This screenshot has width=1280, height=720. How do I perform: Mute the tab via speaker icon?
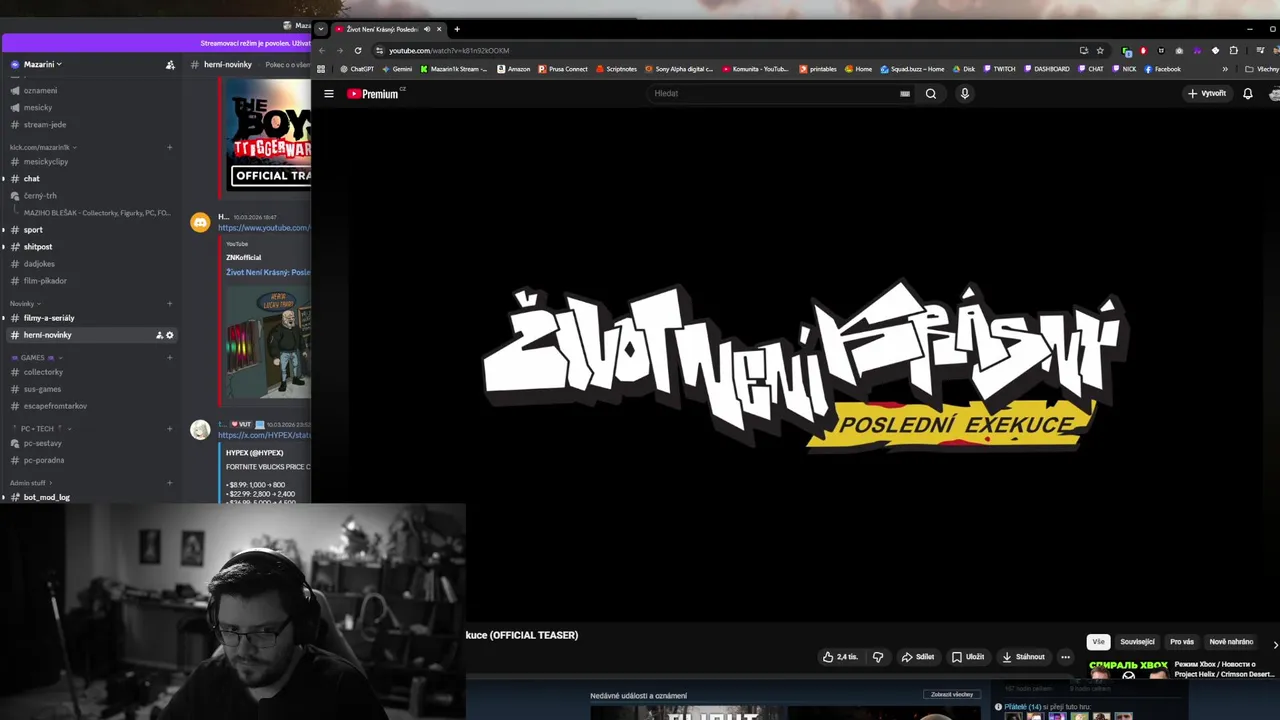coord(427,29)
